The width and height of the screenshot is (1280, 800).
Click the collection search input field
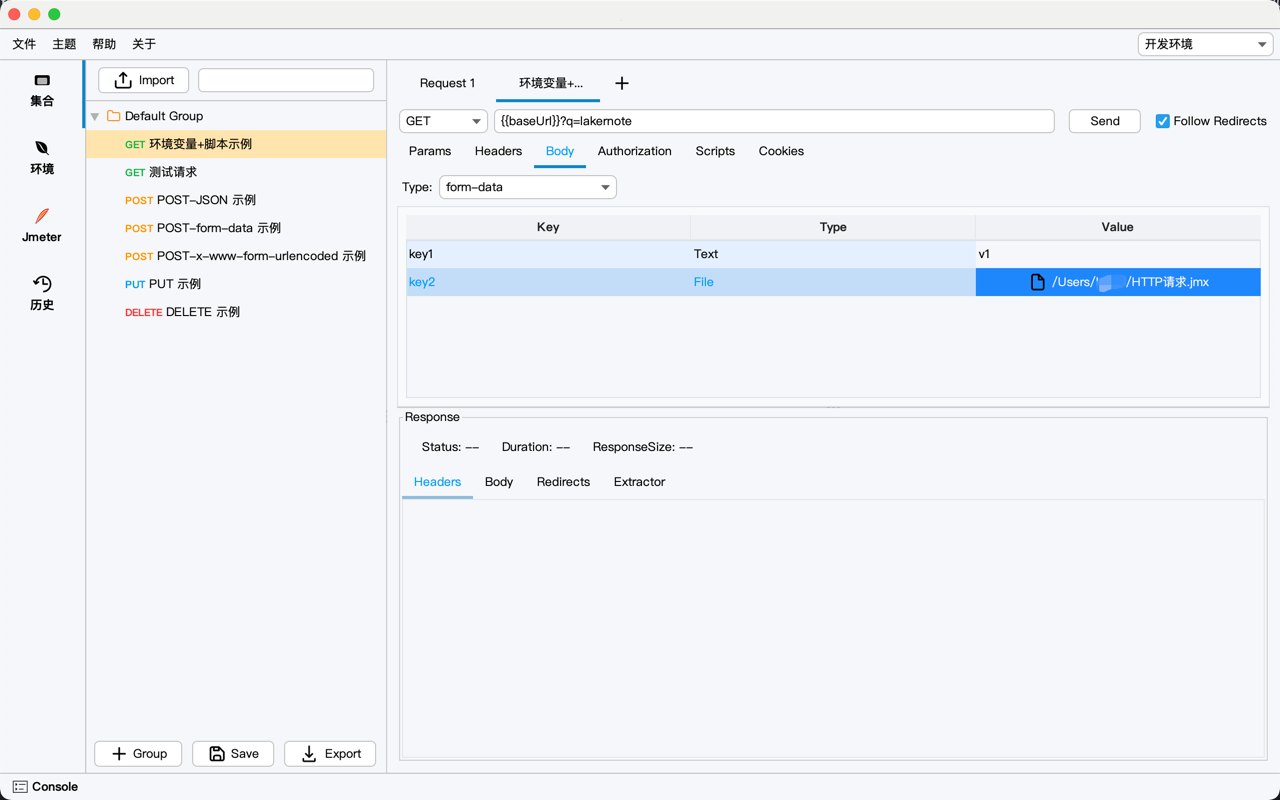click(286, 80)
